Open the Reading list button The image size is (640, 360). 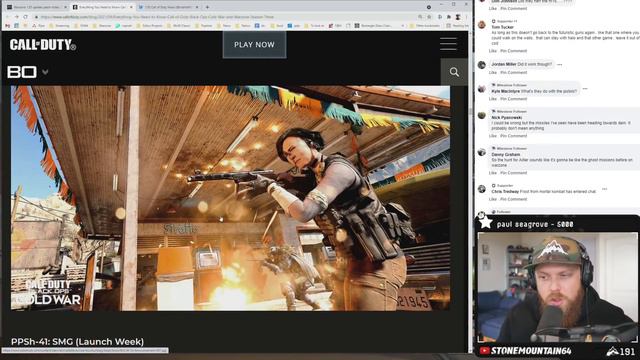pyautogui.click(x=457, y=25)
